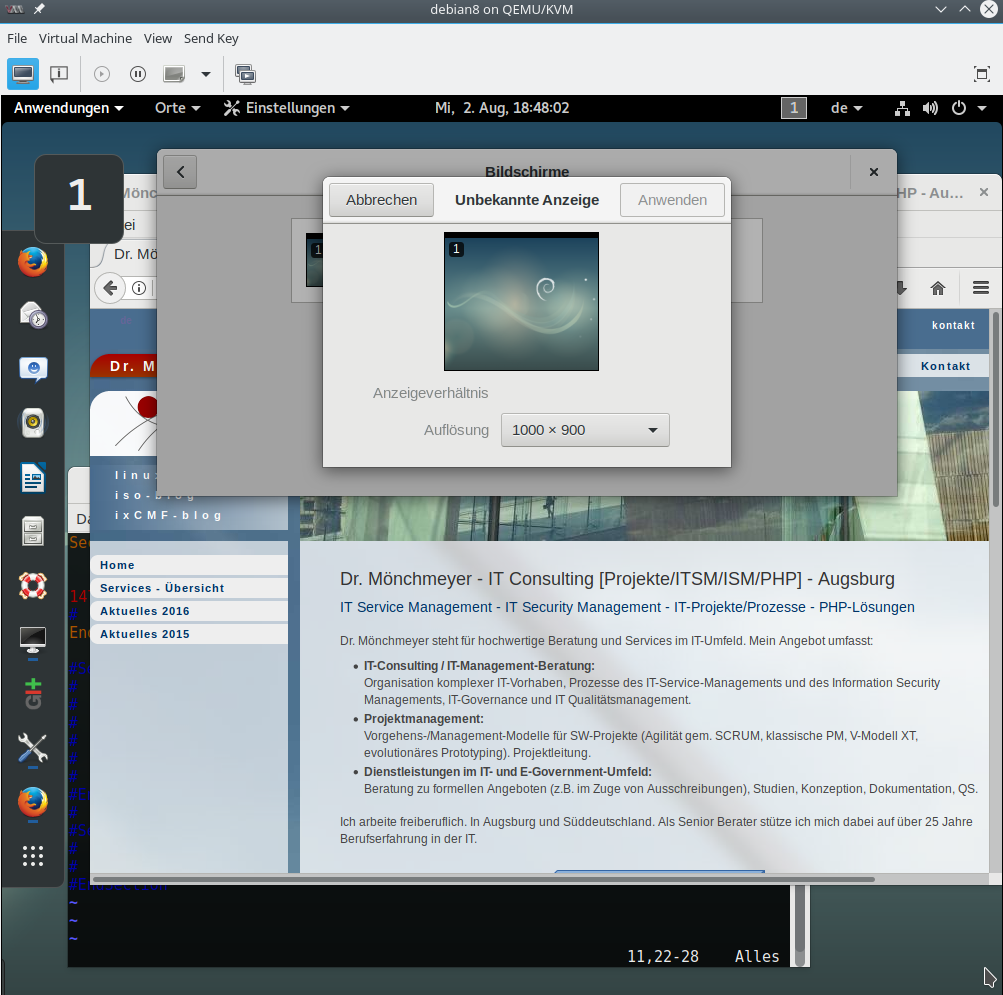Expand the system menu arrow beside power icon
This screenshot has height=995, width=1003.
point(982,108)
